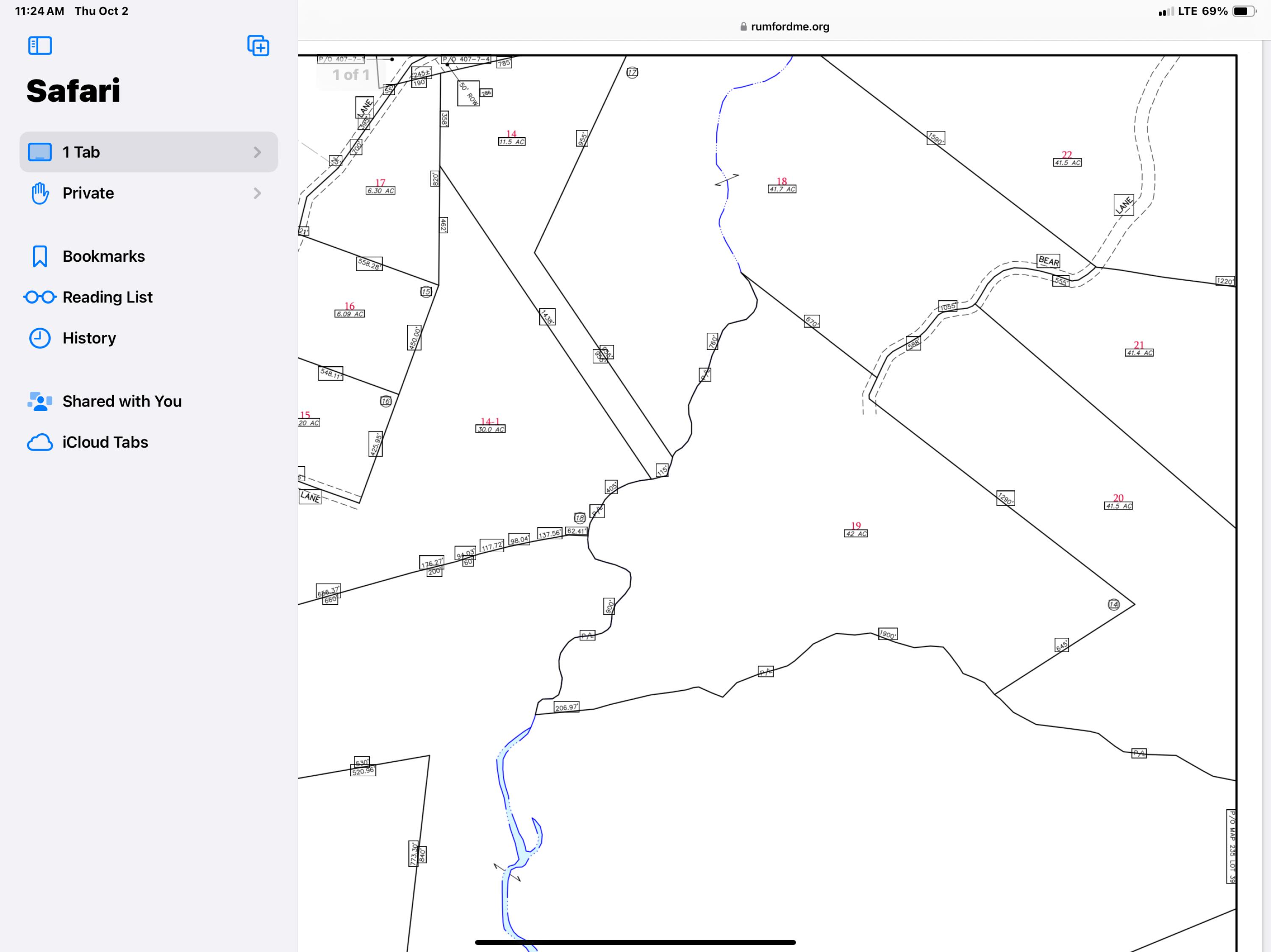Image resolution: width=1271 pixels, height=952 pixels.
Task: Toggle the sidebar with its icon
Action: click(x=41, y=46)
